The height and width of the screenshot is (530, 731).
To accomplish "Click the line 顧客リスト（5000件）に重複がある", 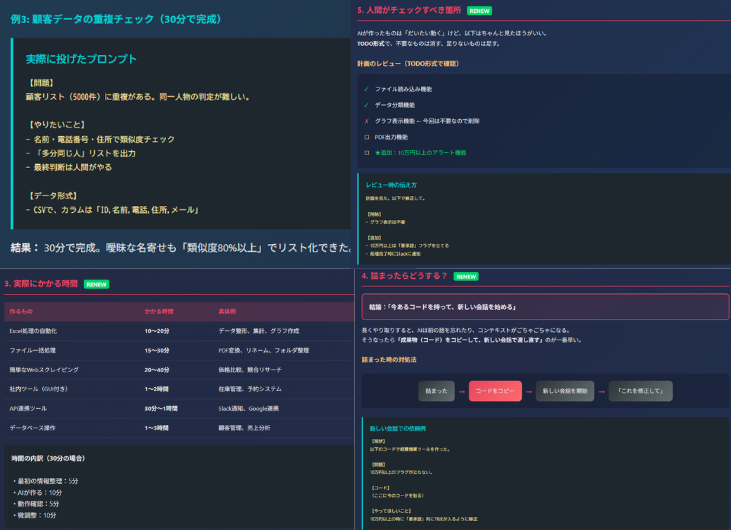I will pos(138,97).
